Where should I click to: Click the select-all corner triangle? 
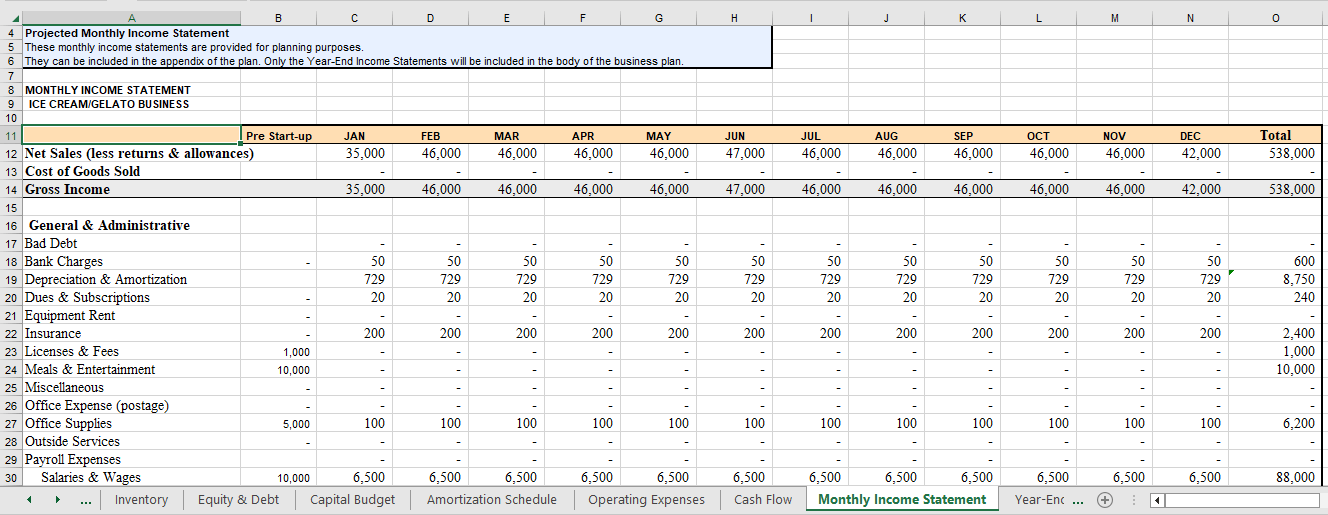click(10, 17)
